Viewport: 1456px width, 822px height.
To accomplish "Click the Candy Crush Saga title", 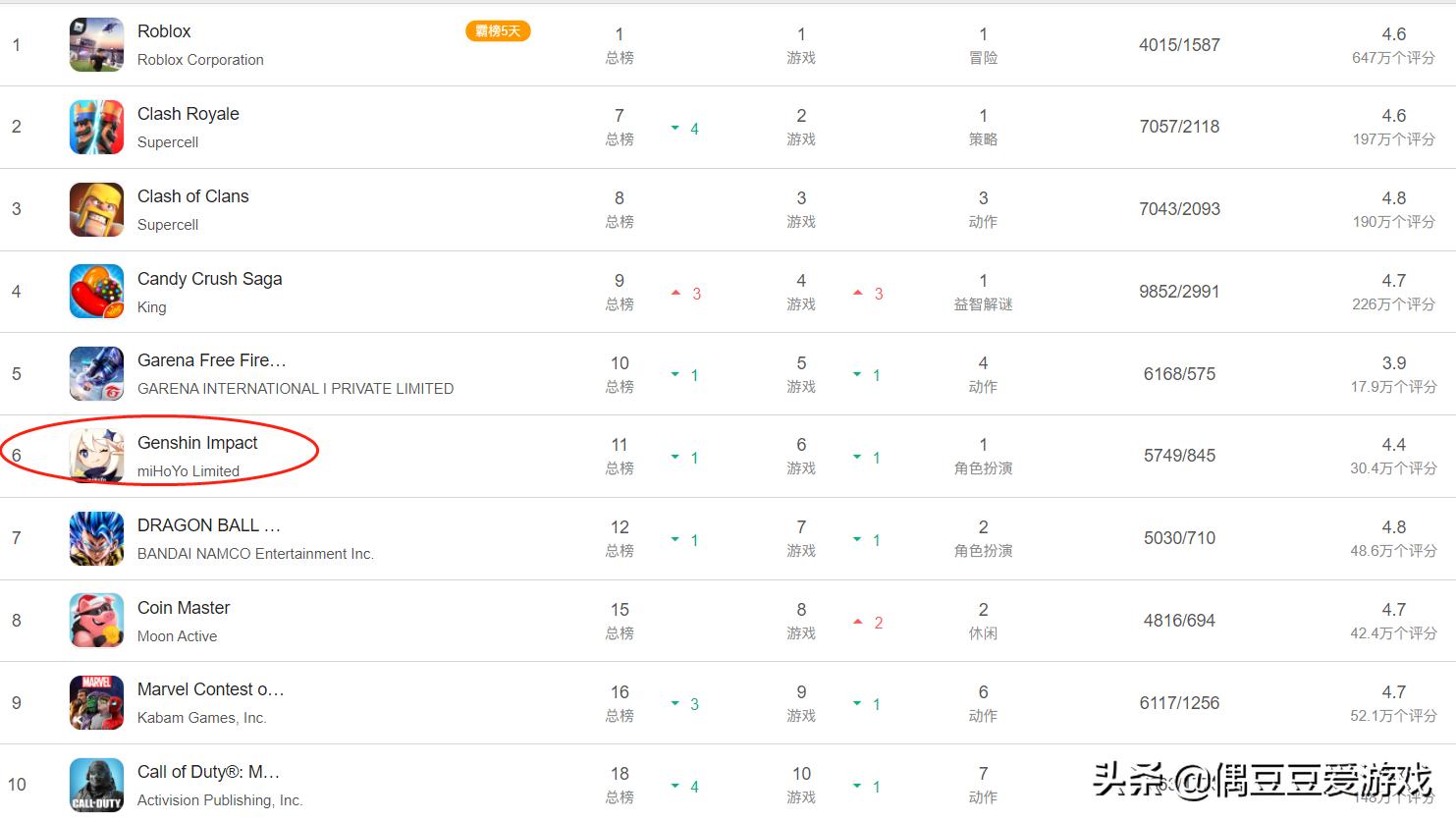I will pyautogui.click(x=210, y=279).
